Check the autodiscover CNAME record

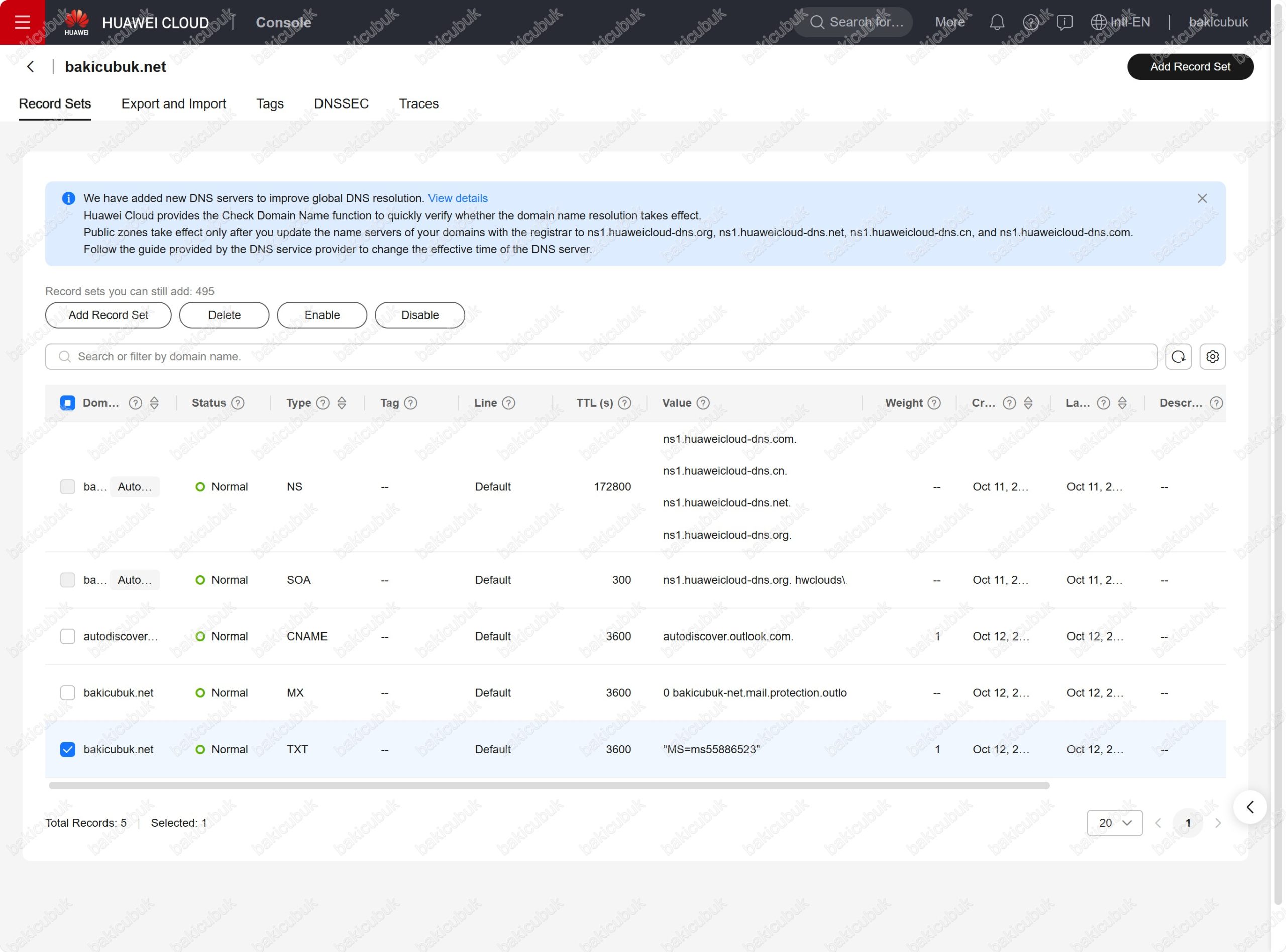click(x=67, y=636)
